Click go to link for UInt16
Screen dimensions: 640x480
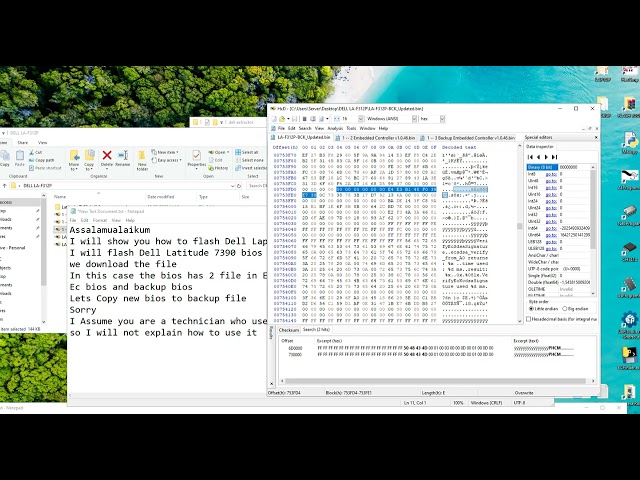click(551, 194)
